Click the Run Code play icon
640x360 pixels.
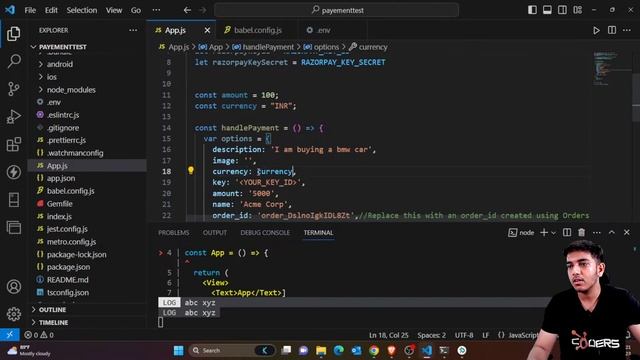click(x=596, y=30)
